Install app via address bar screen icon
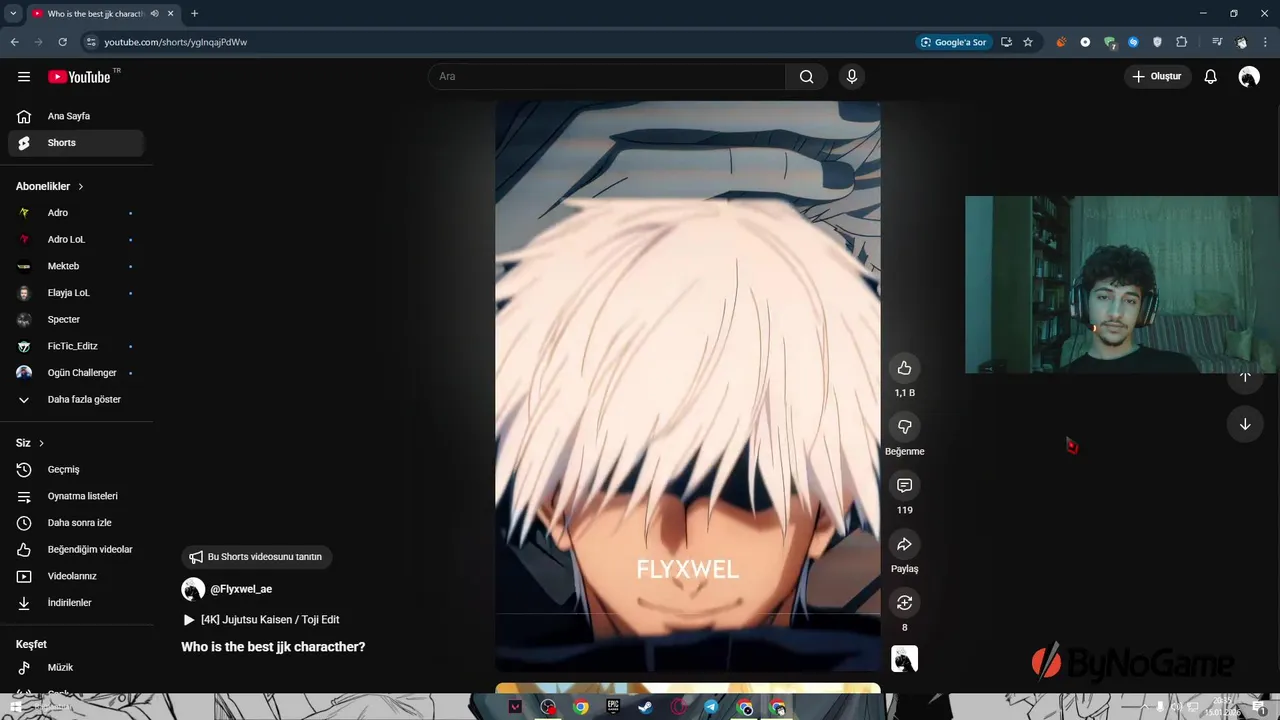Viewport: 1280px width, 720px height. point(1006,42)
